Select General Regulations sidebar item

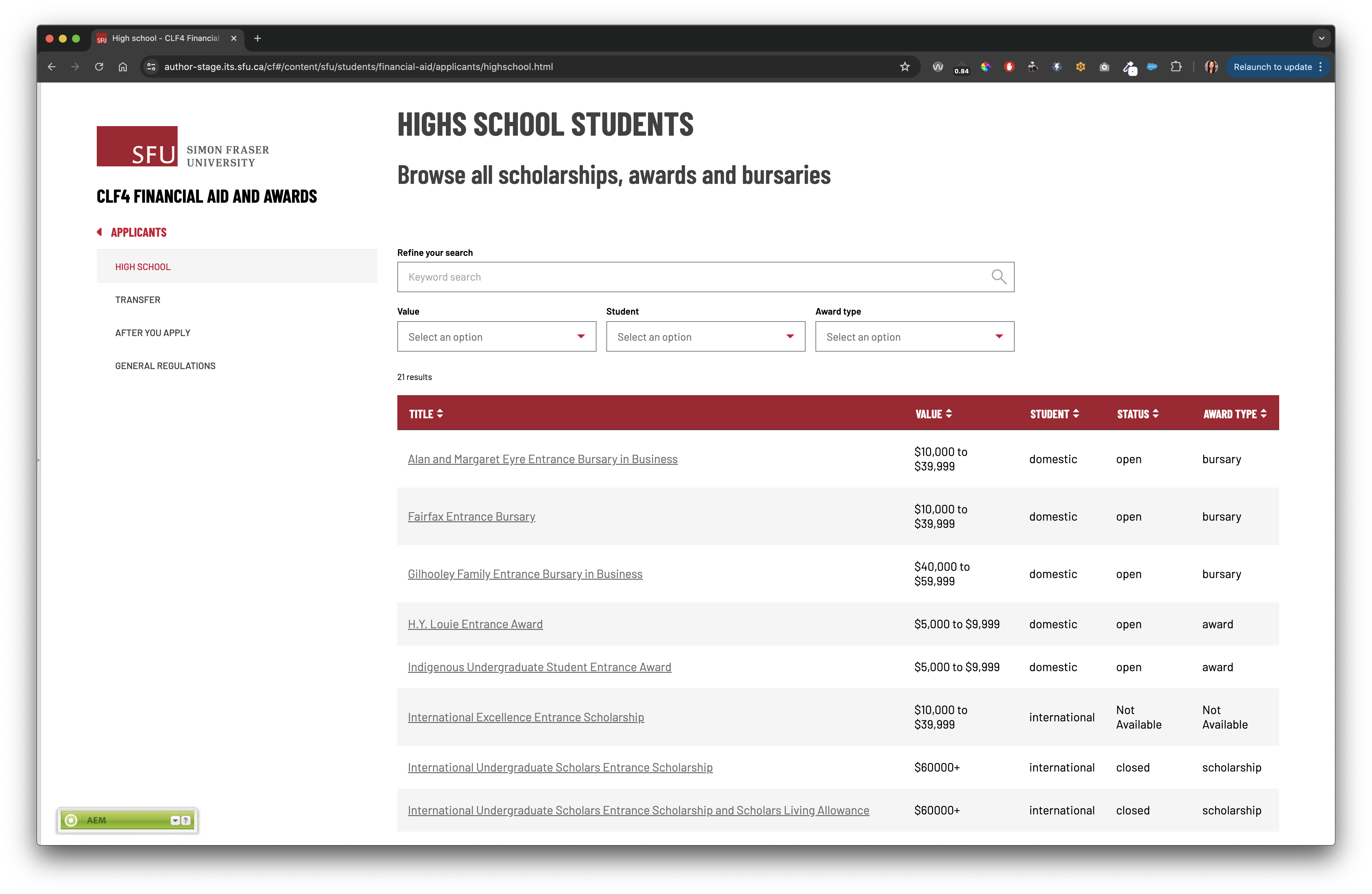point(165,366)
